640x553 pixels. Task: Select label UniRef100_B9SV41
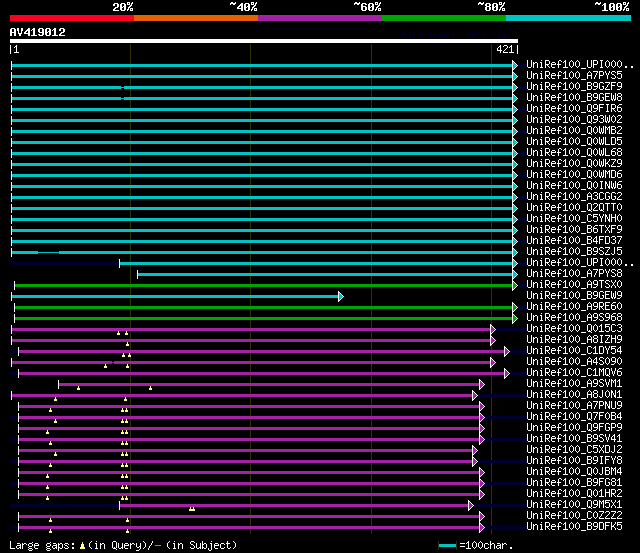pos(574,439)
